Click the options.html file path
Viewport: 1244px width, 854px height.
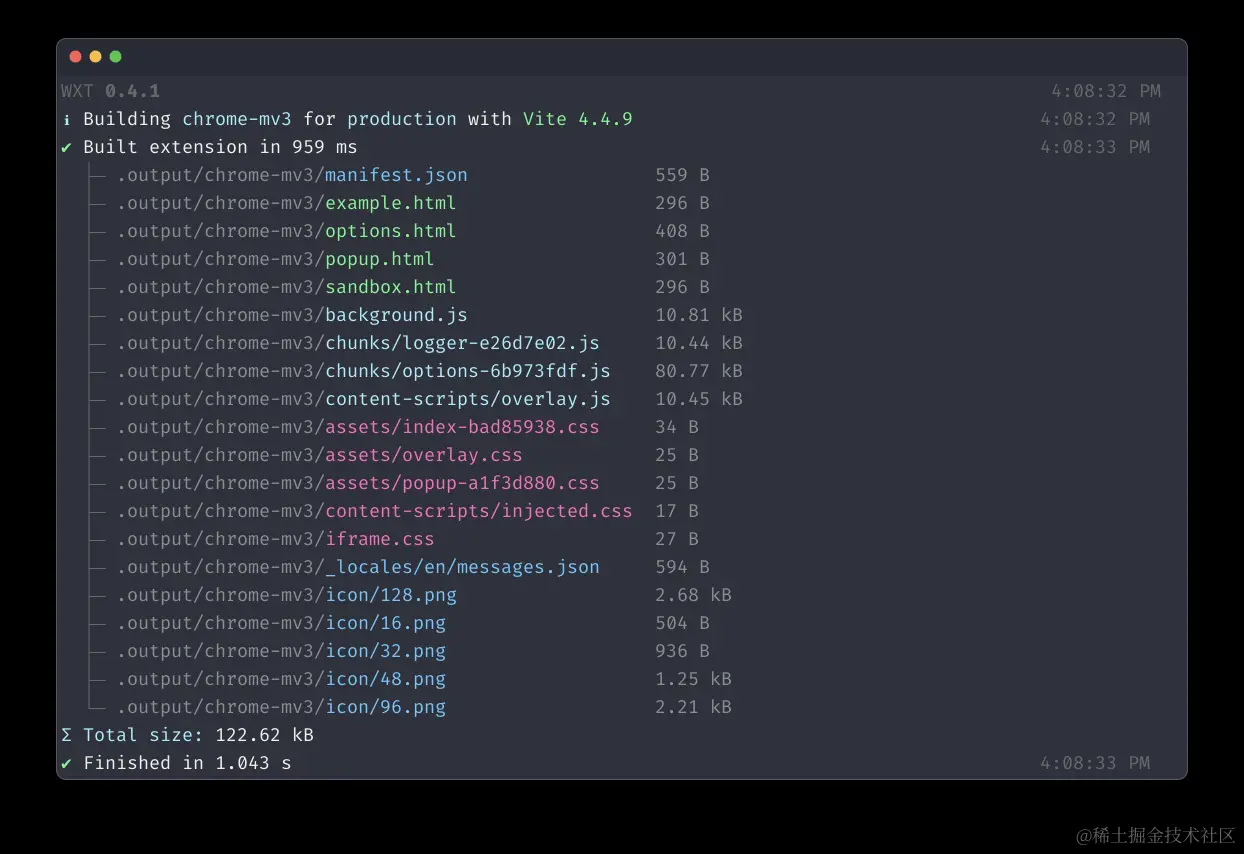286,231
